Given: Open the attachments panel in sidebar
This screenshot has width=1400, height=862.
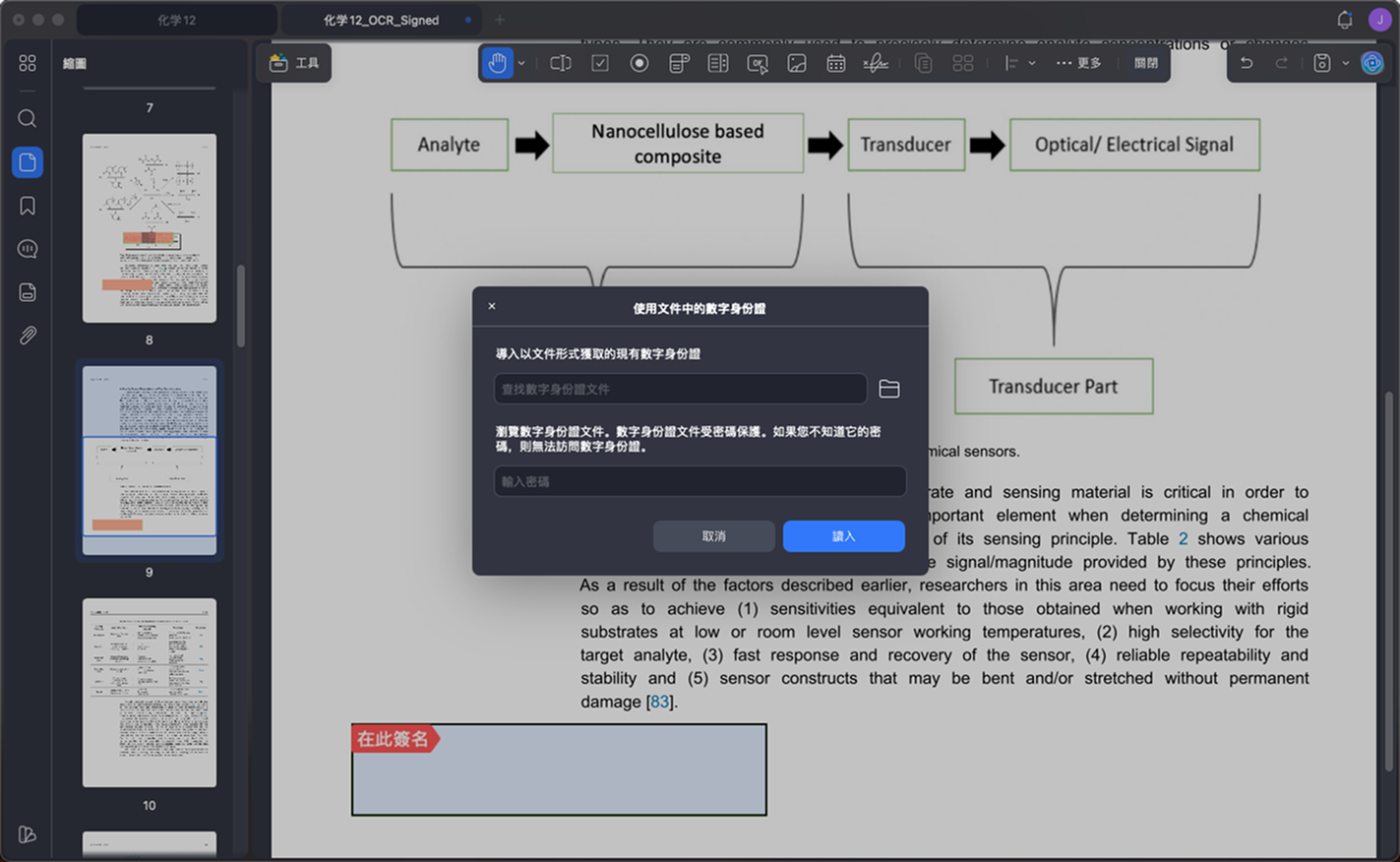Looking at the screenshot, I should [28, 336].
